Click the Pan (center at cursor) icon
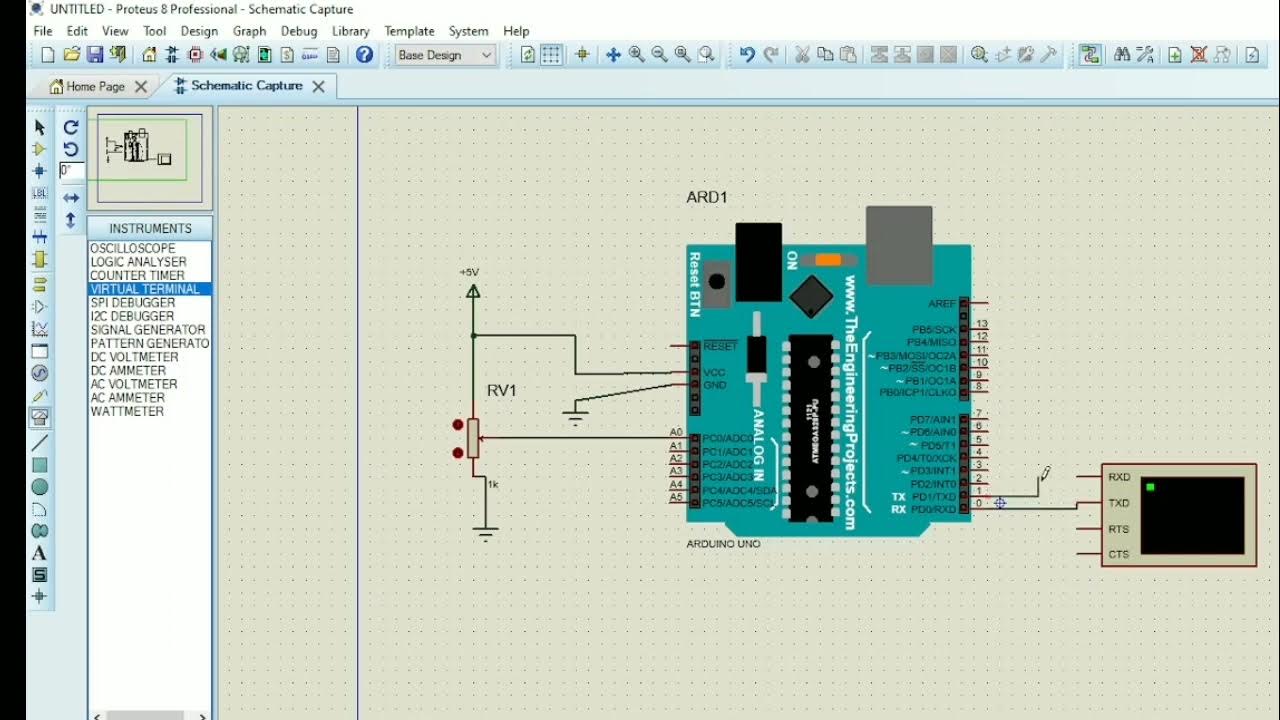This screenshot has height=720, width=1280. point(613,55)
